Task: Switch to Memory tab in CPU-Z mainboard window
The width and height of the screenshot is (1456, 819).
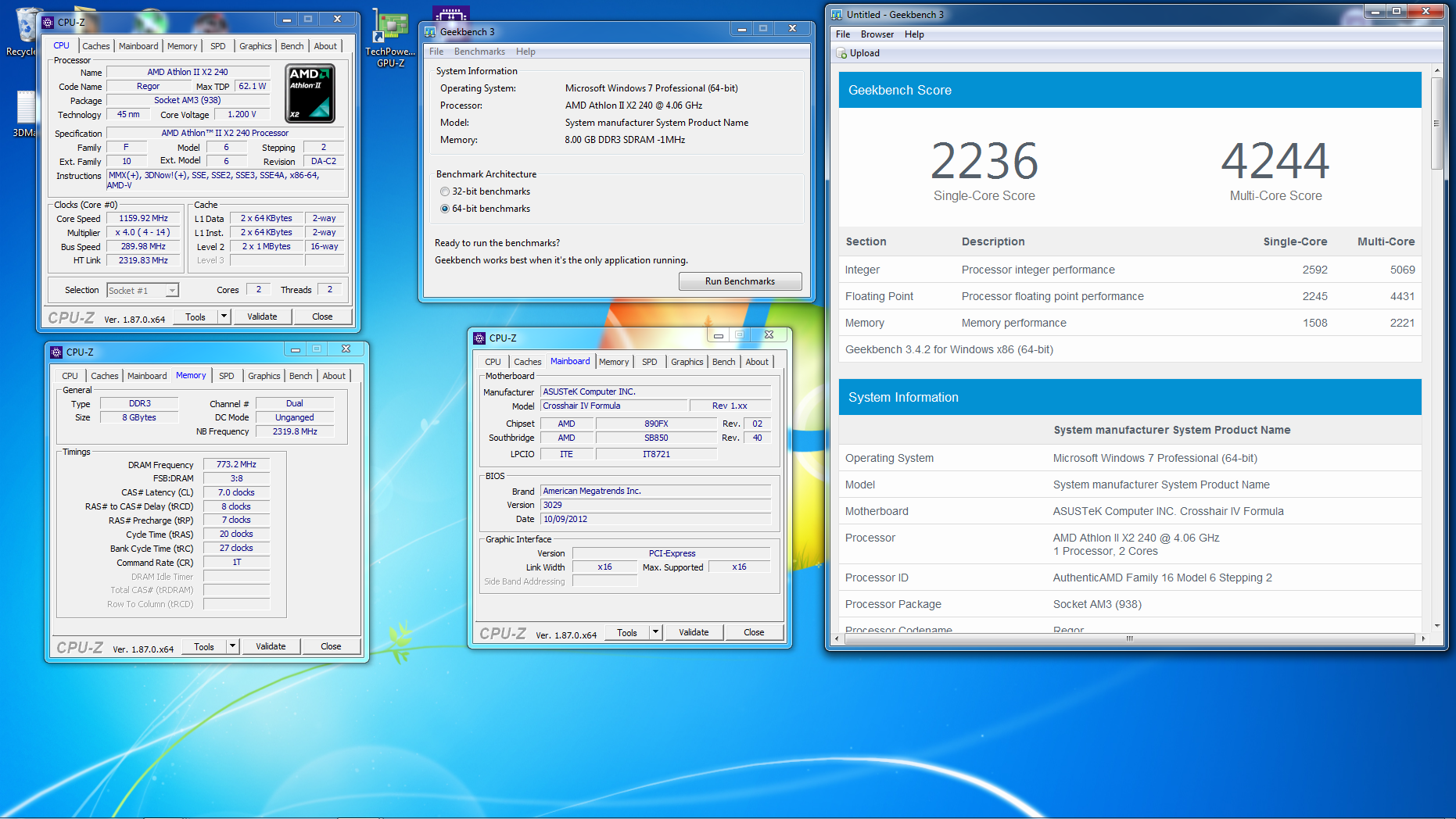Action: coord(614,362)
